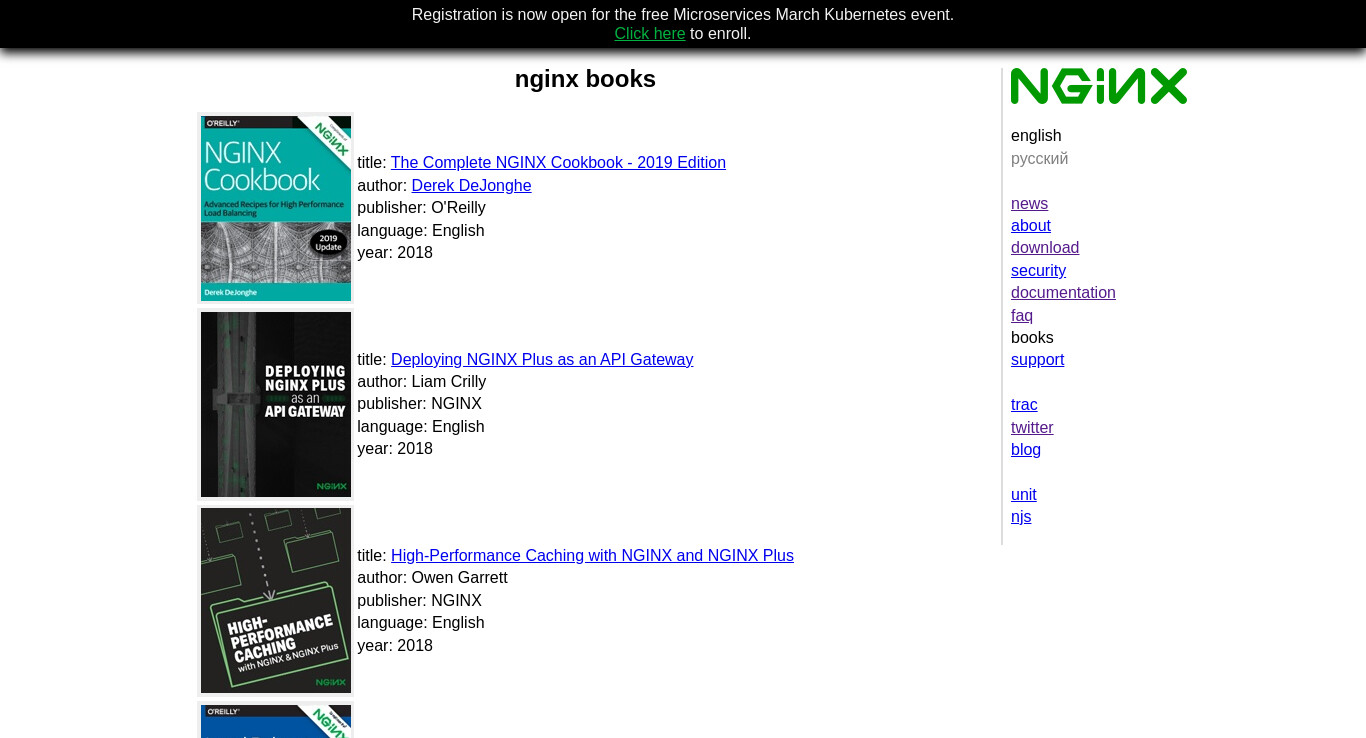Click the partially visible blue O'Reilly cover
Viewport: 1366px width, 738px height.
(276, 721)
